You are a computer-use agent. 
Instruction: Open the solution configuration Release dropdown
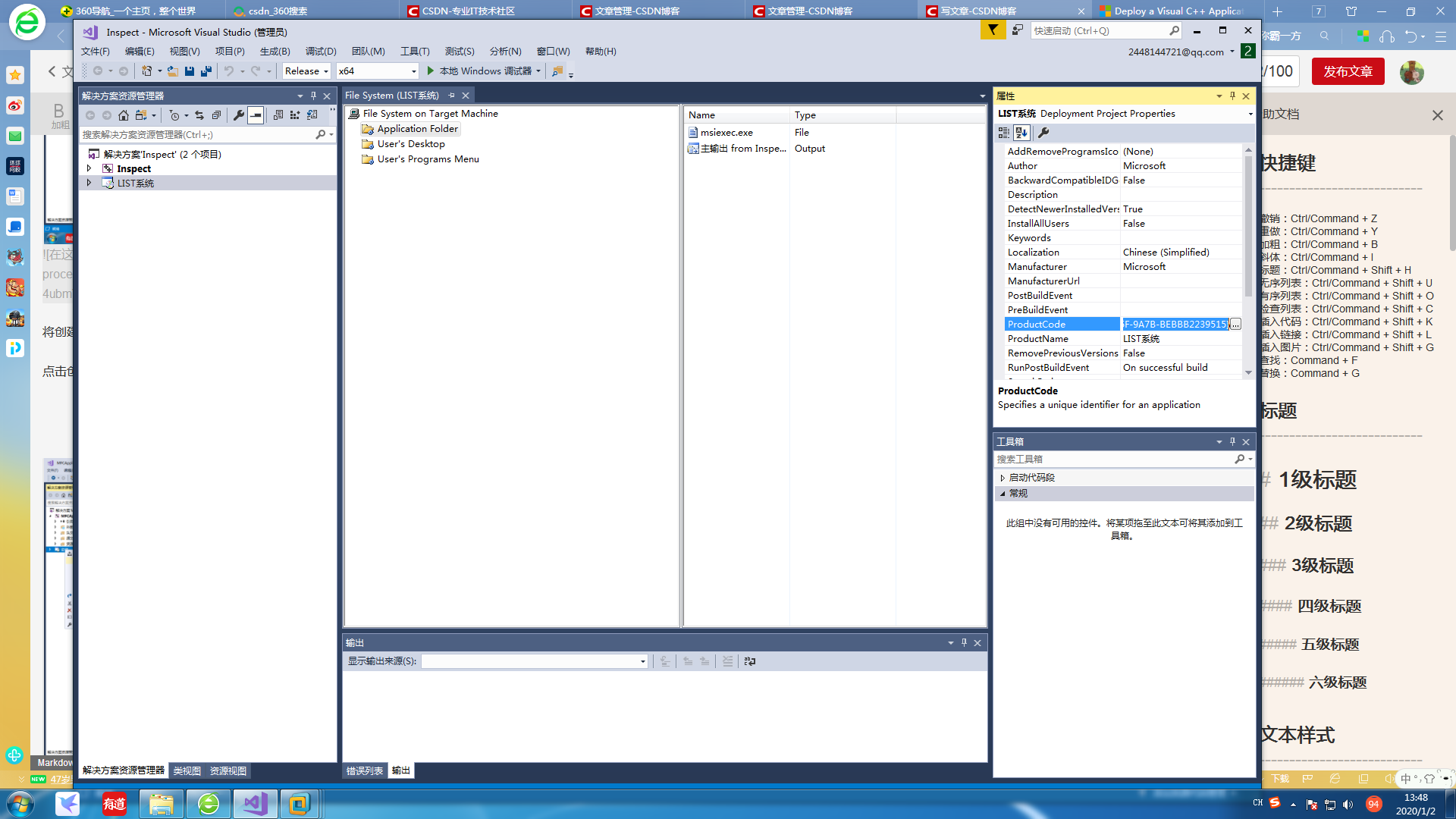pyautogui.click(x=325, y=71)
